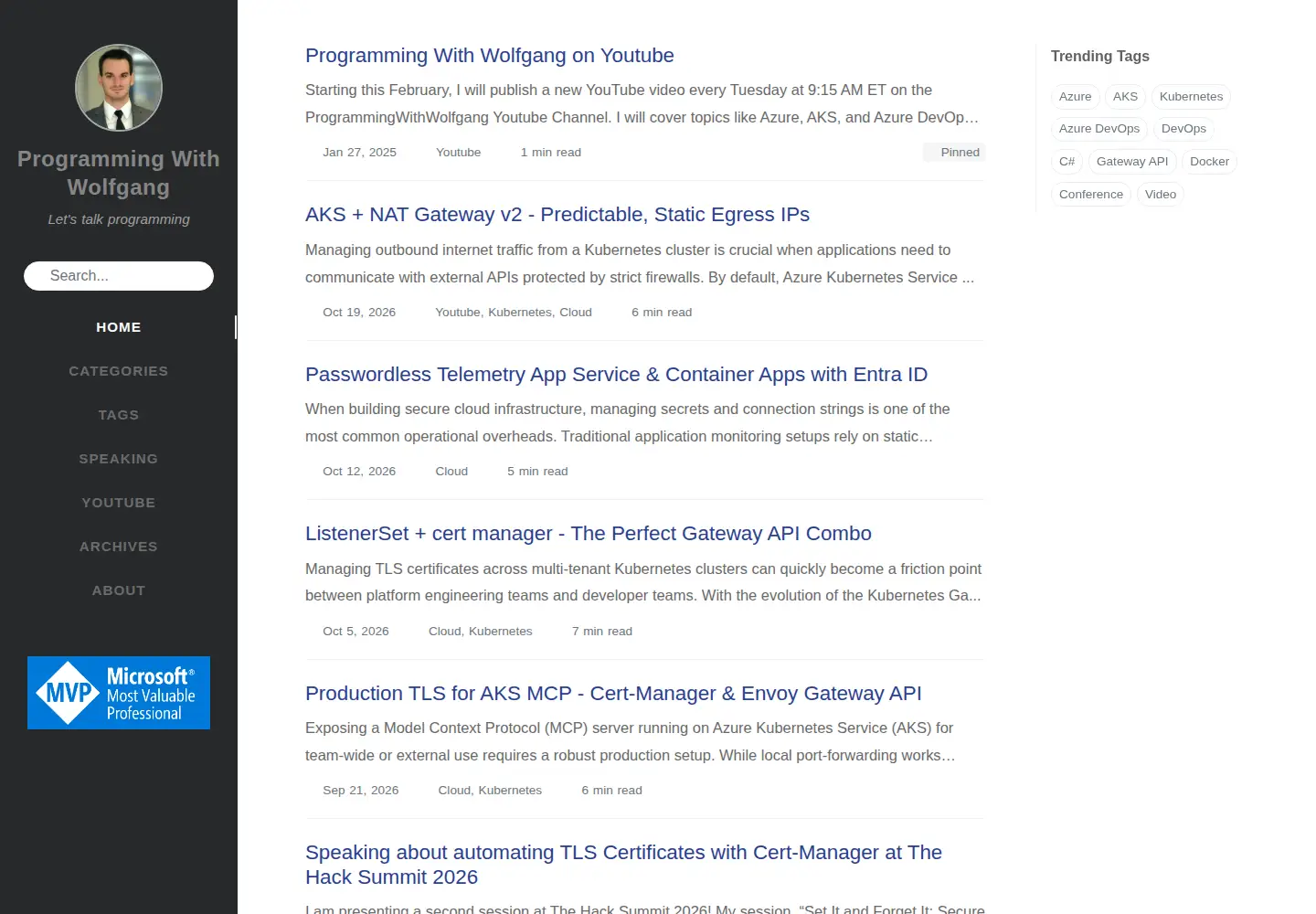The width and height of the screenshot is (1316, 914).
Task: Select the C# trending tag
Action: pyautogui.click(x=1067, y=162)
